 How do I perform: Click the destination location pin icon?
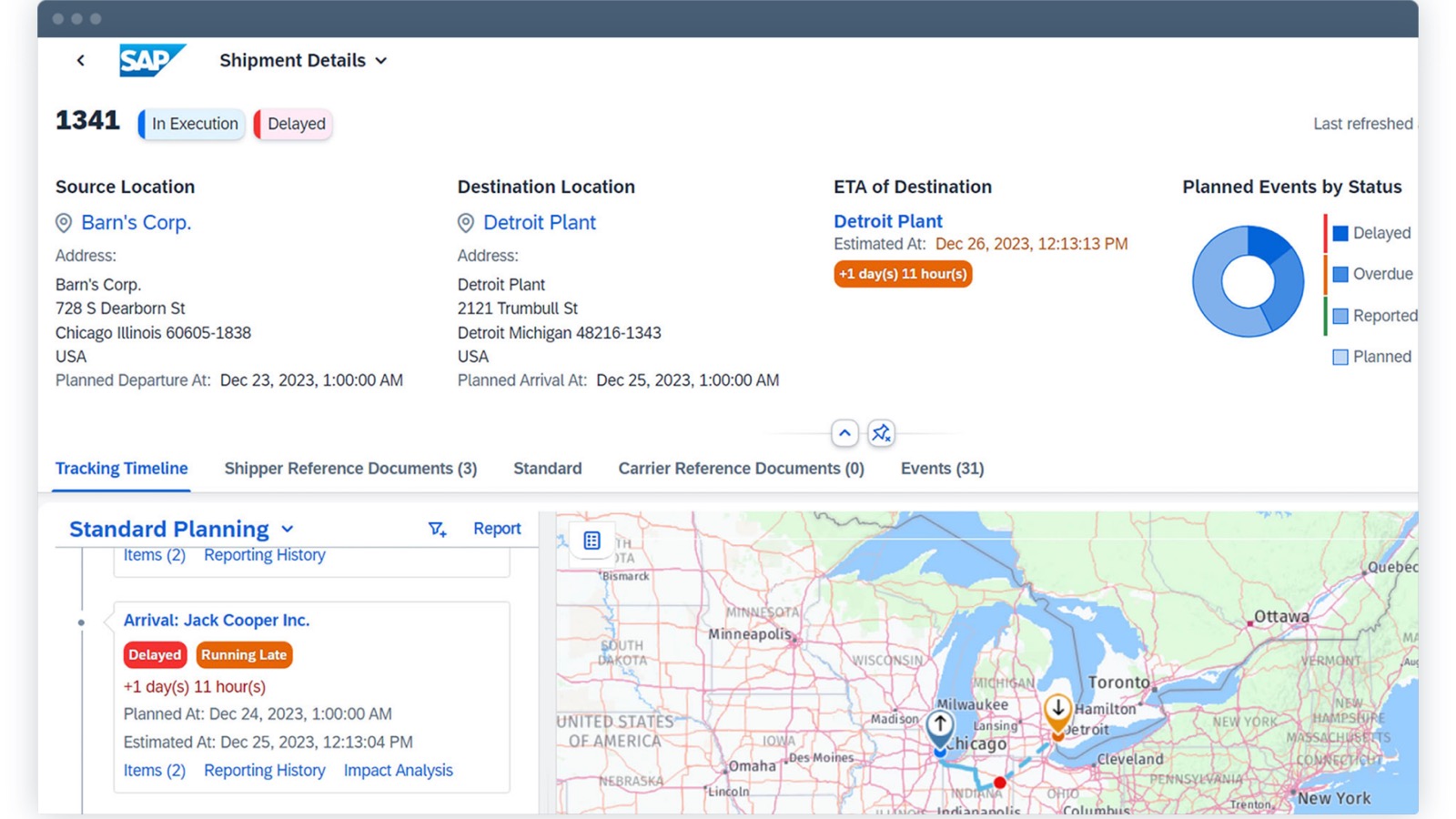coord(466,223)
